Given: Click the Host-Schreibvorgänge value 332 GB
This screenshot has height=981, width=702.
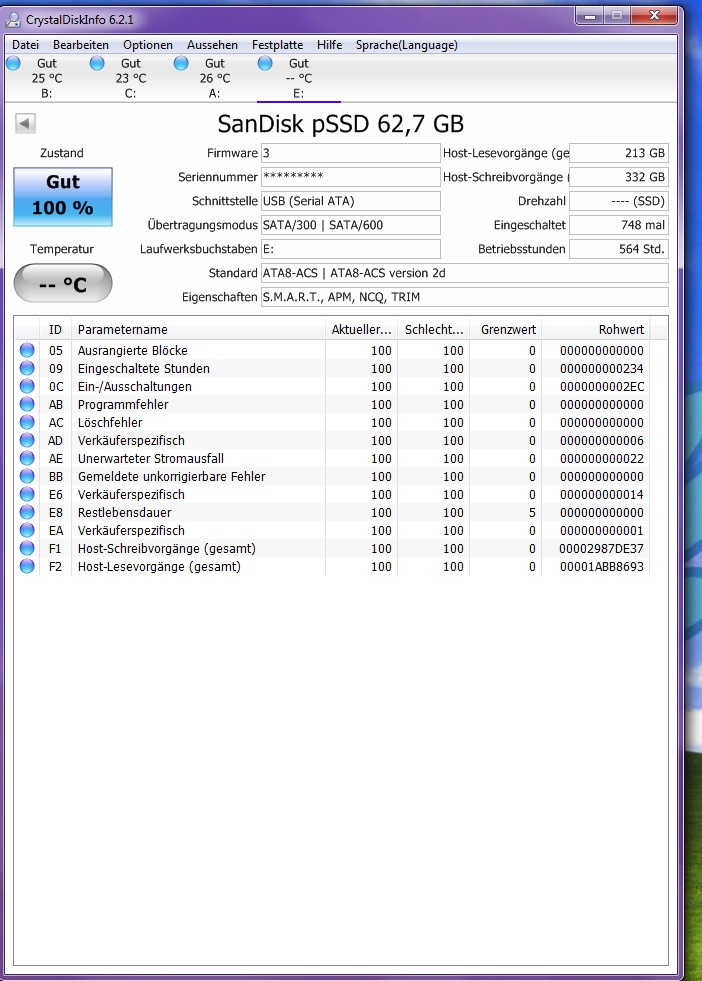Looking at the screenshot, I should coord(618,177).
